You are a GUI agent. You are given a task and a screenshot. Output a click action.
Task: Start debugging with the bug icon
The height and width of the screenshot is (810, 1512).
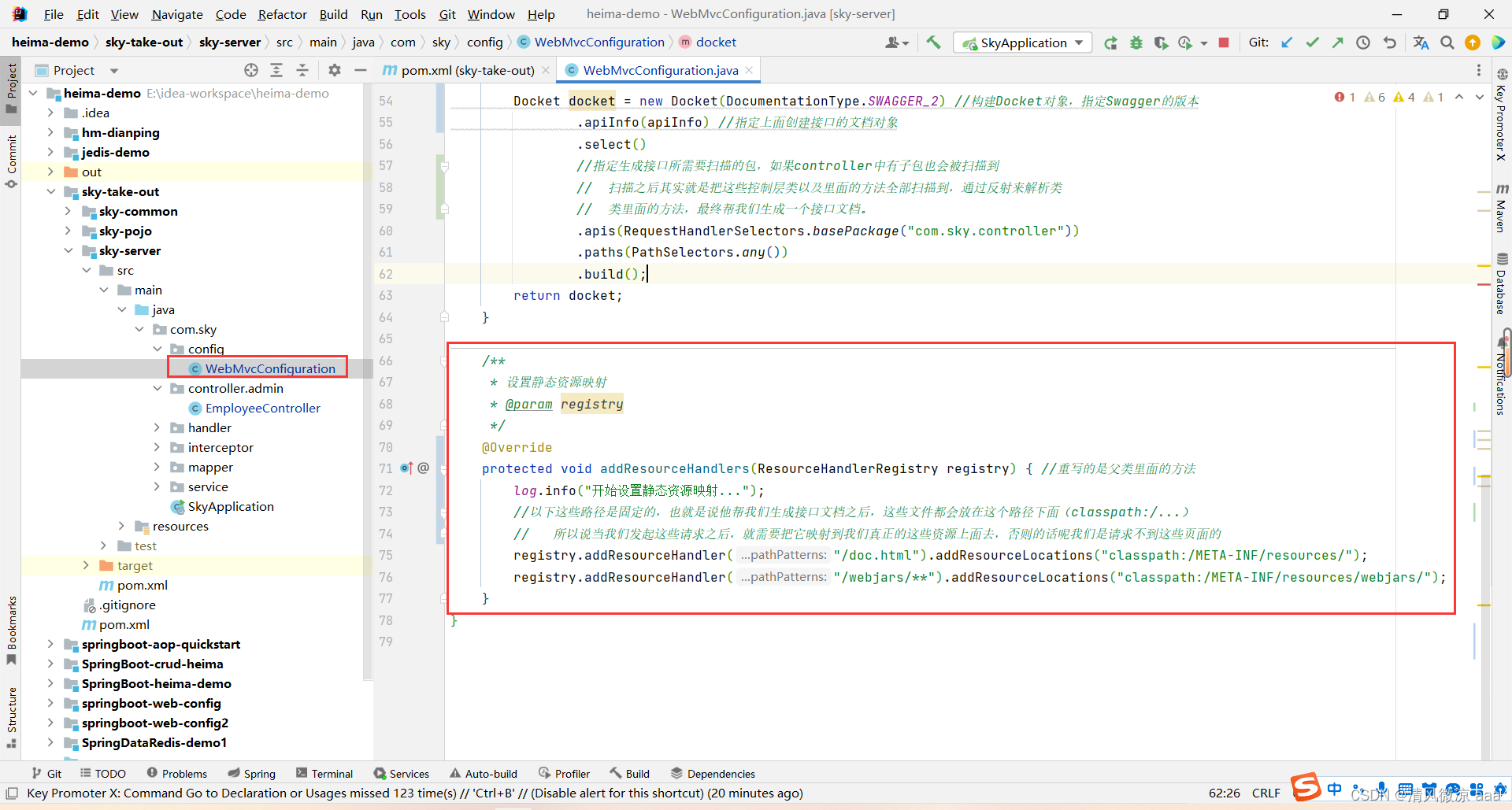[x=1136, y=43]
